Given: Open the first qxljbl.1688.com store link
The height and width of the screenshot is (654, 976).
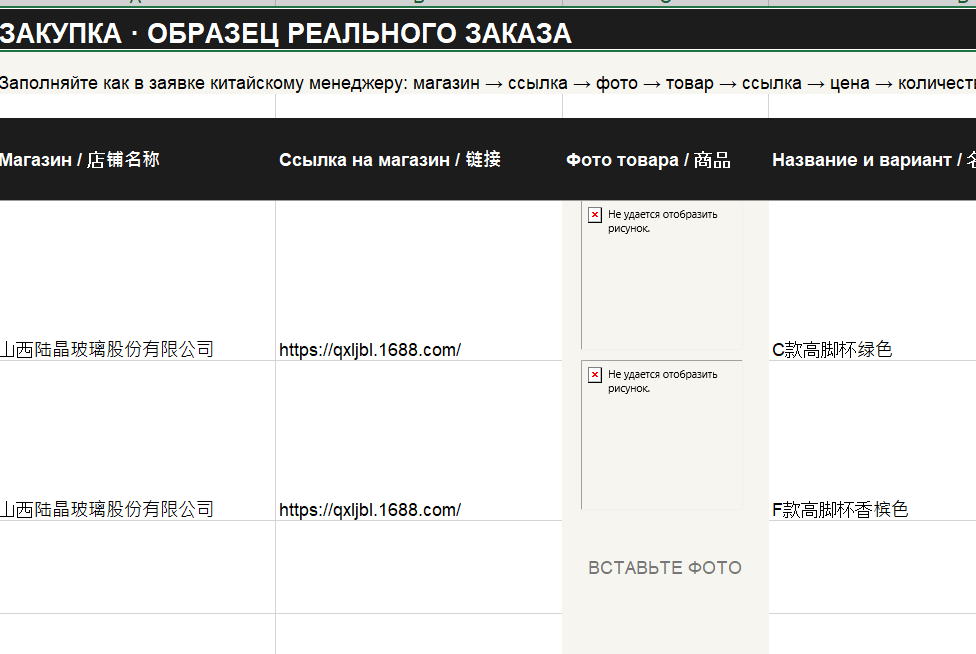Looking at the screenshot, I should [x=370, y=350].
